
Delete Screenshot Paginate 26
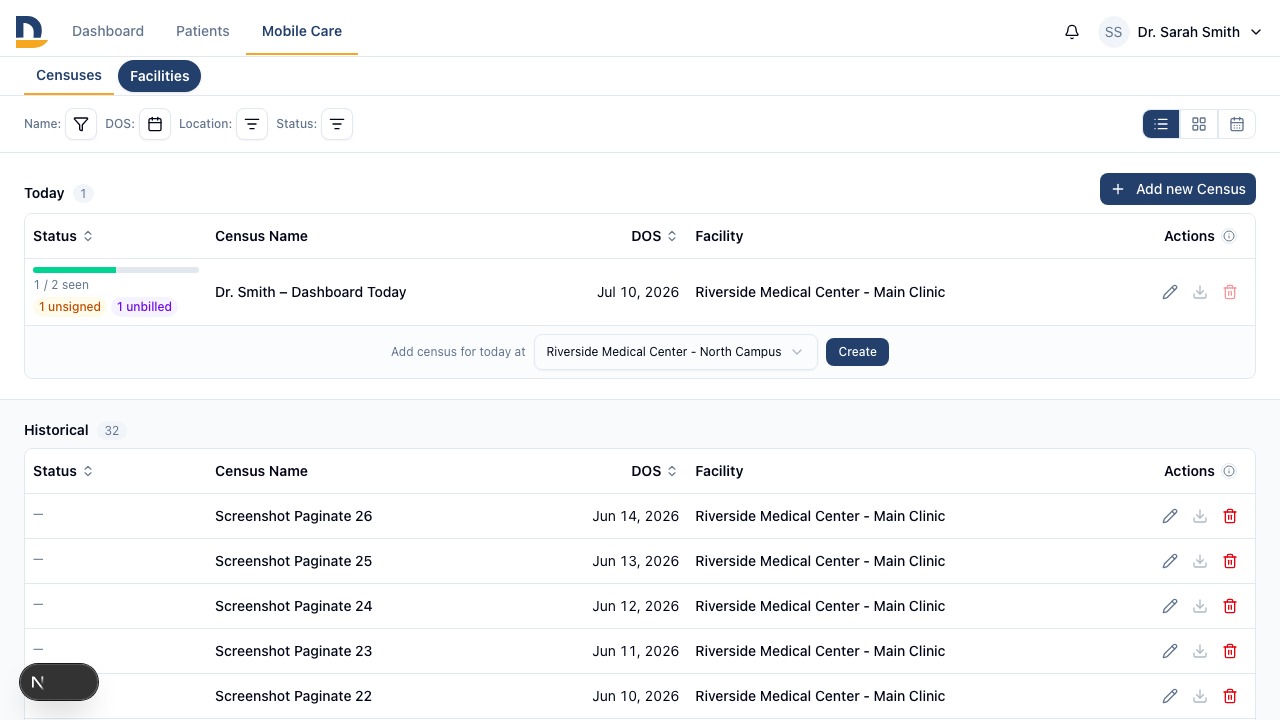point(1230,516)
